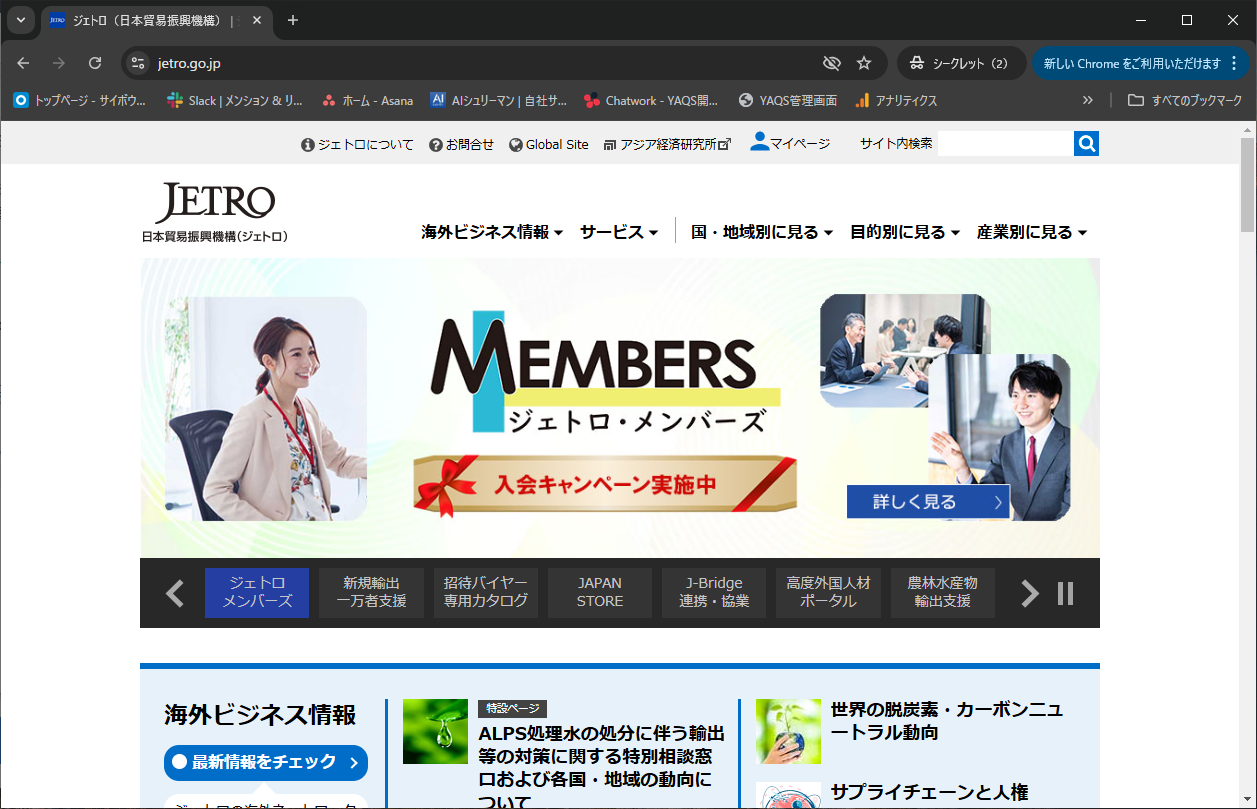
Task: Open the ALPS処理水 article link
Action: 601,767
